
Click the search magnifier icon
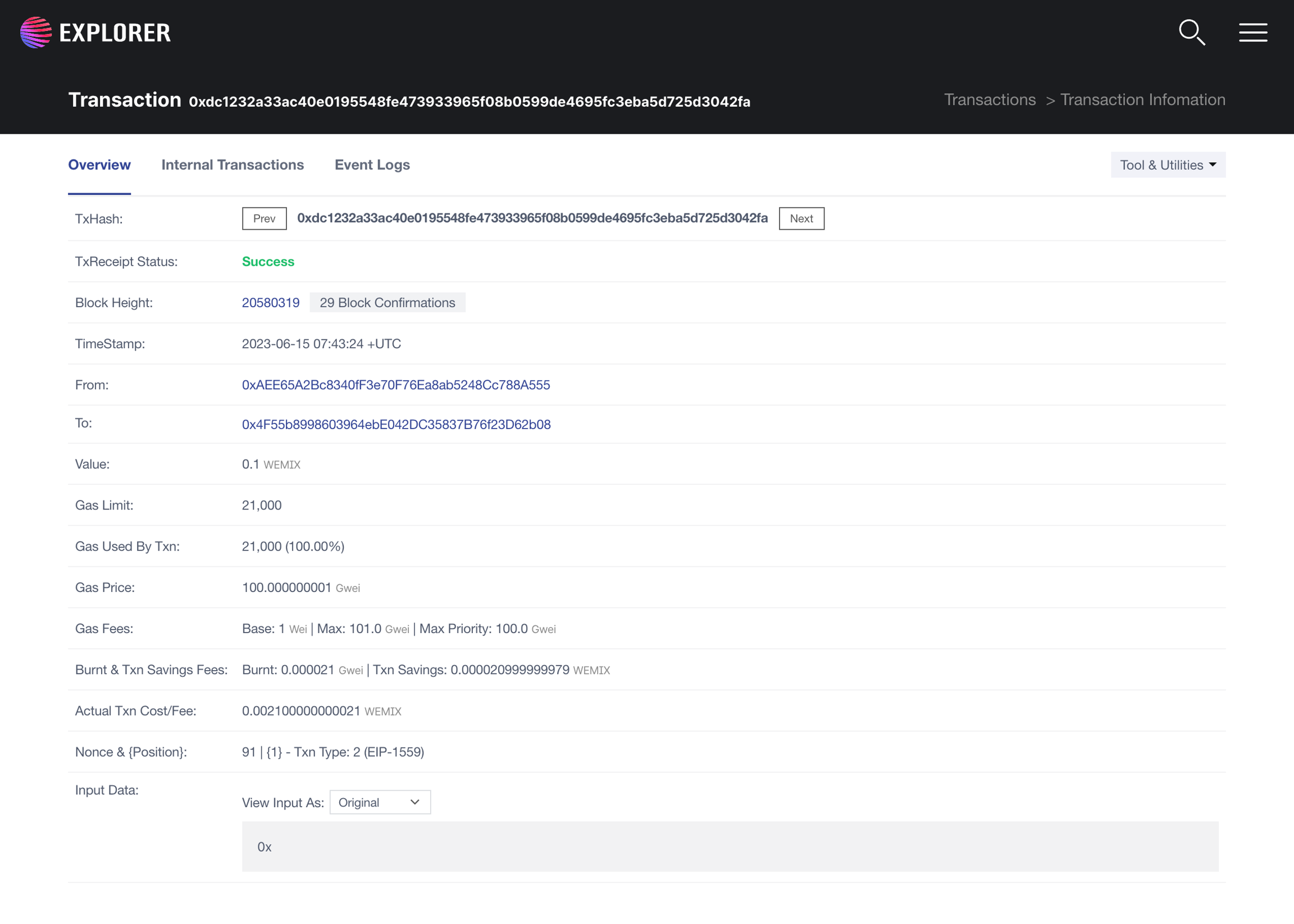pos(1192,33)
